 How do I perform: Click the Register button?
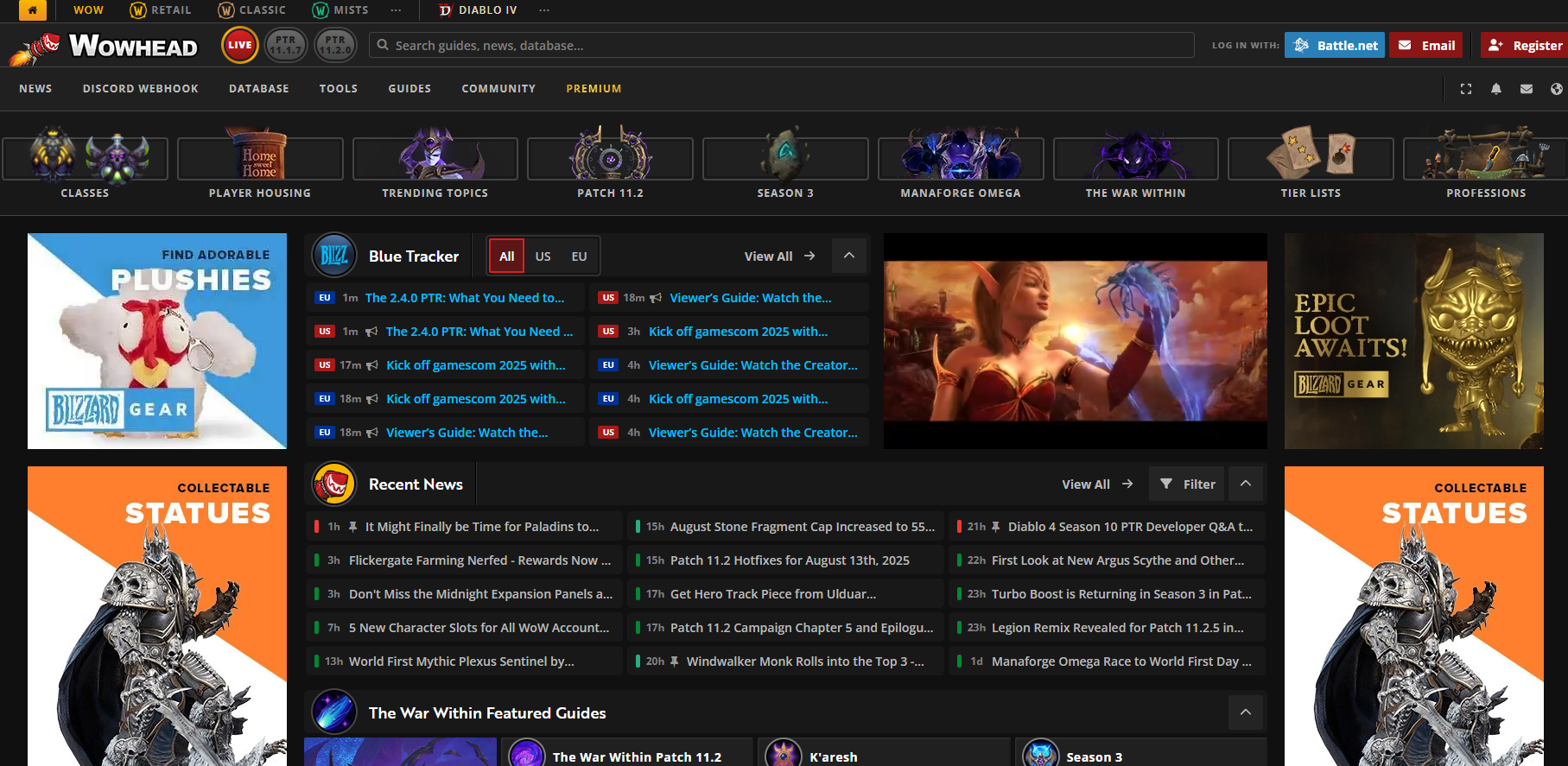(x=1526, y=45)
